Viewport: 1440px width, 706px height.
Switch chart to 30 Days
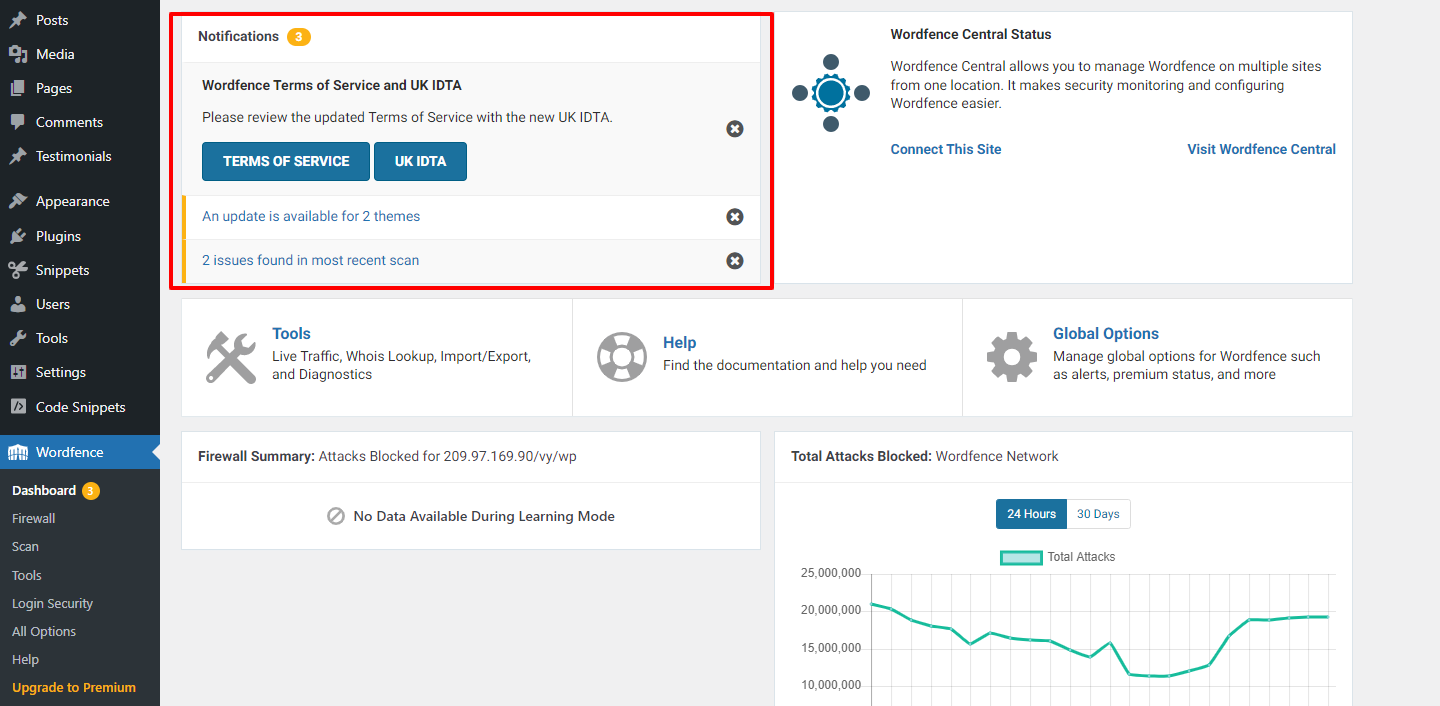click(1098, 514)
